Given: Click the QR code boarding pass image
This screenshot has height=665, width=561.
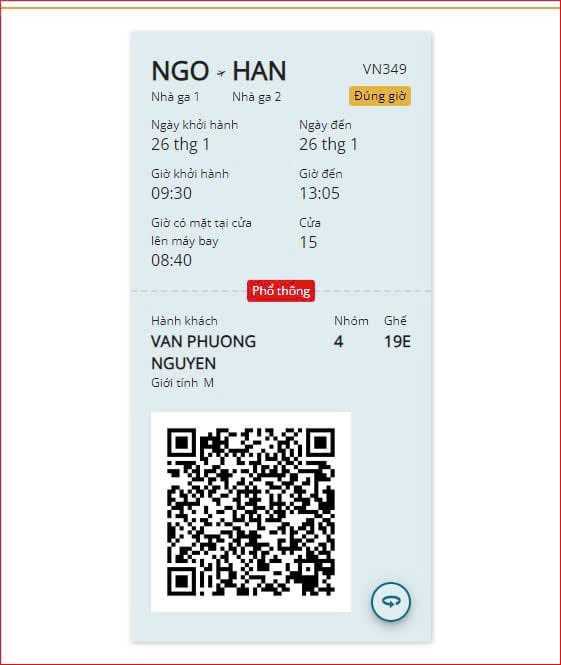Looking at the screenshot, I should pos(251,512).
